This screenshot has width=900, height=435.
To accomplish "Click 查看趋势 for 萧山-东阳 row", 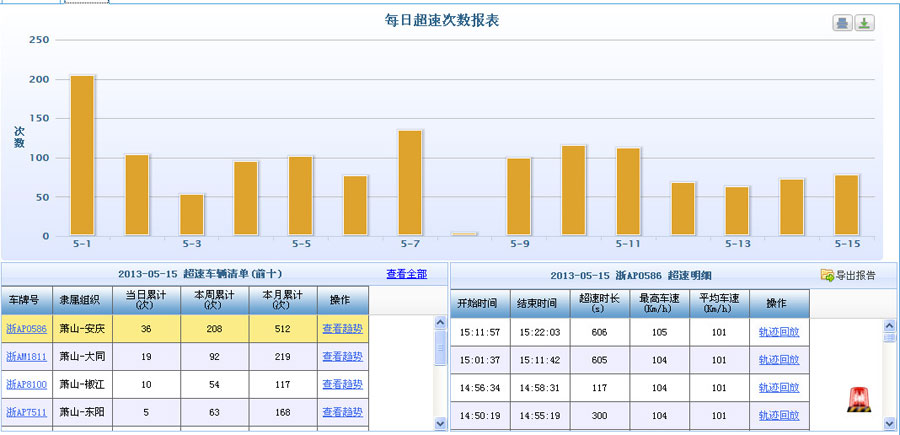I will (342, 412).
